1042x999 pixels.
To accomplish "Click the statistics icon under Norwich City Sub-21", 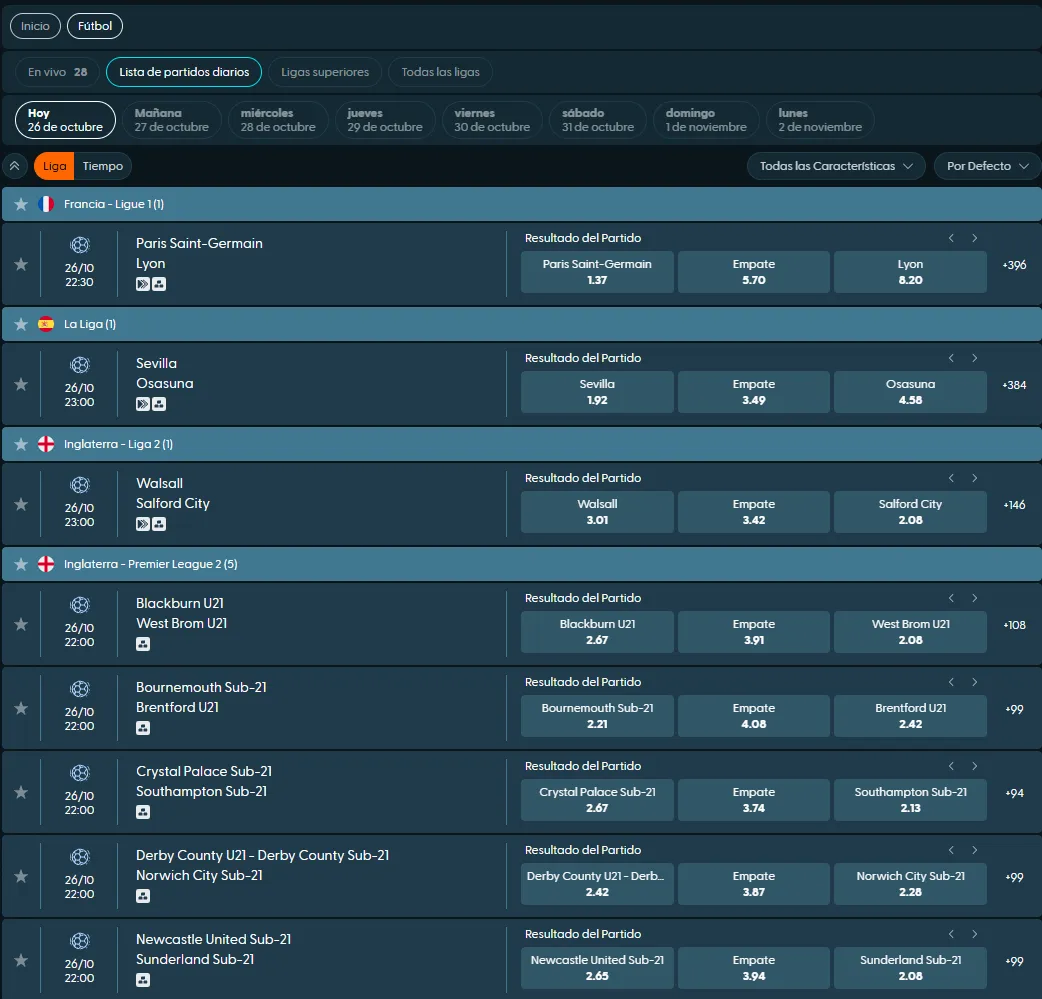I will coord(143,896).
